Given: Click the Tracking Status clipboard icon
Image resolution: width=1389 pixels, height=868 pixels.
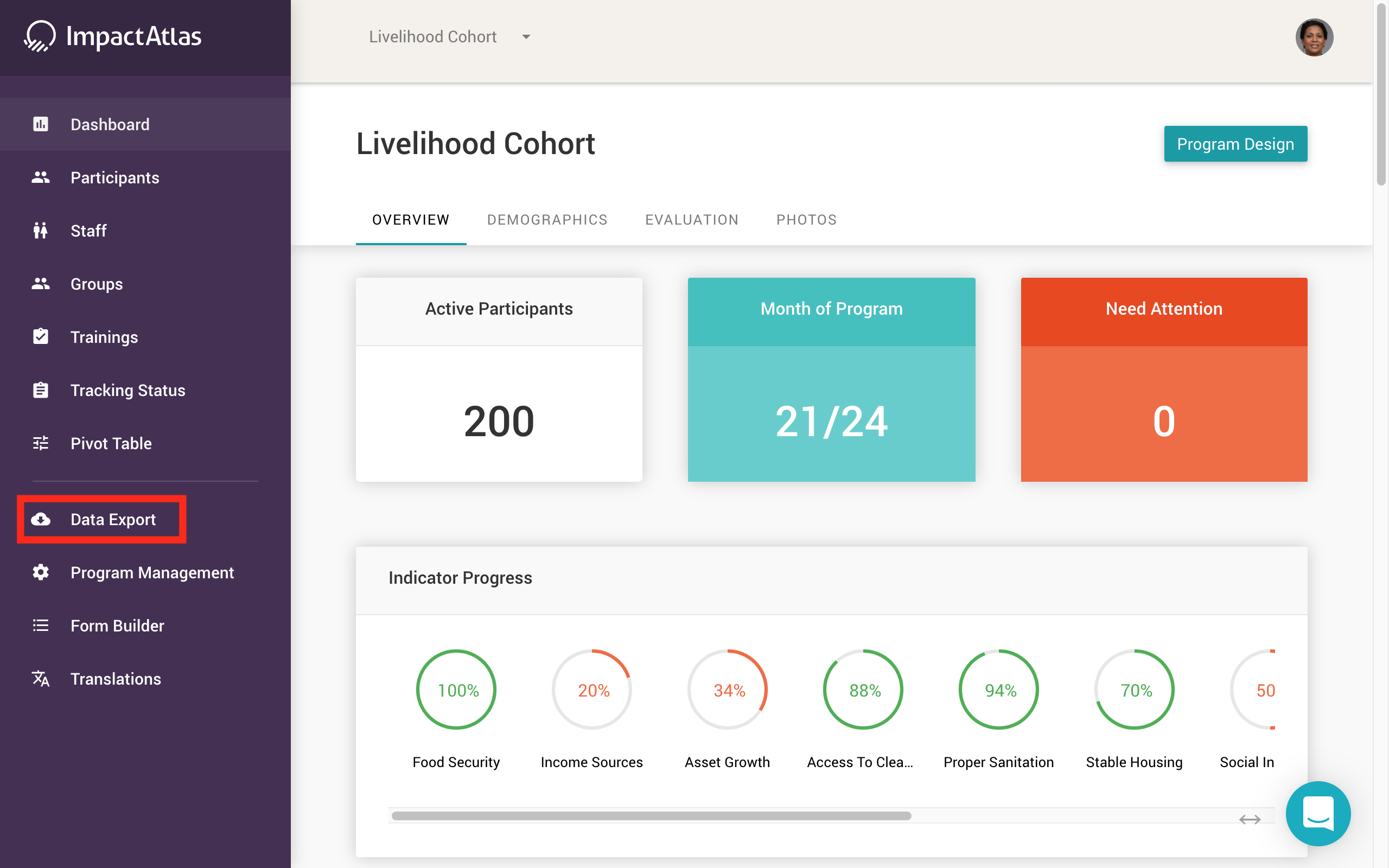Looking at the screenshot, I should [x=40, y=391].
